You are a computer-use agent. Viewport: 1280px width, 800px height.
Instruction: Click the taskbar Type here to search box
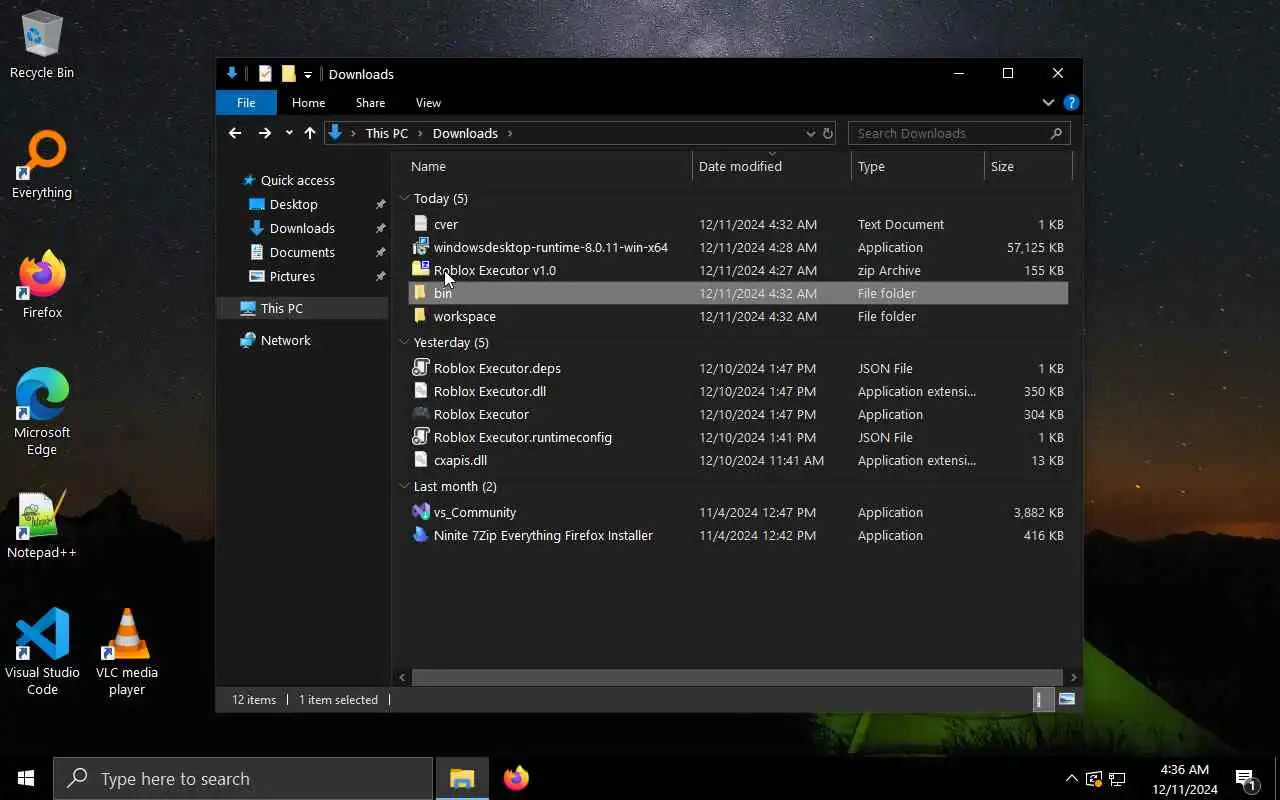243,778
